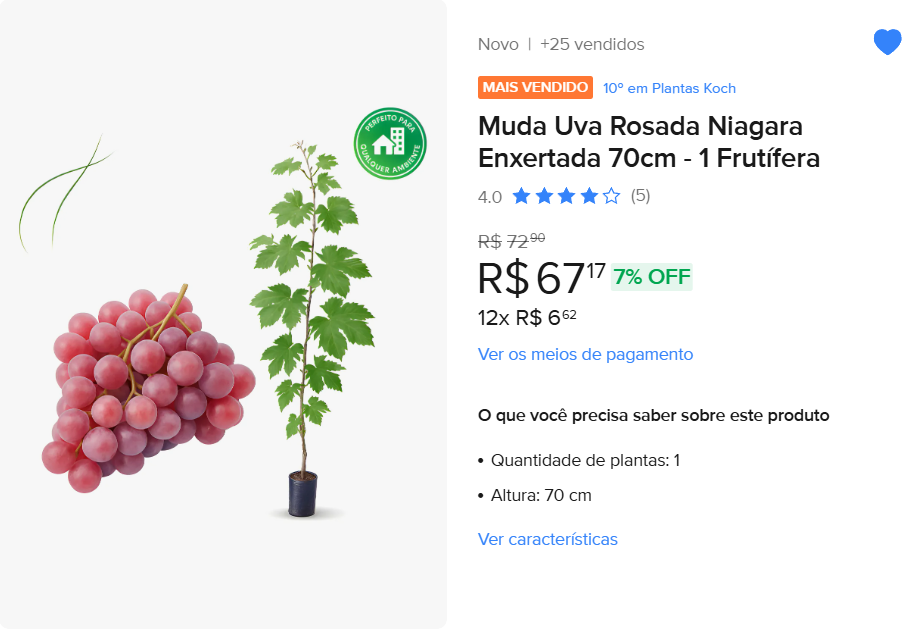
Task: Click the third blue rating star
Action: pyautogui.click(x=566, y=196)
